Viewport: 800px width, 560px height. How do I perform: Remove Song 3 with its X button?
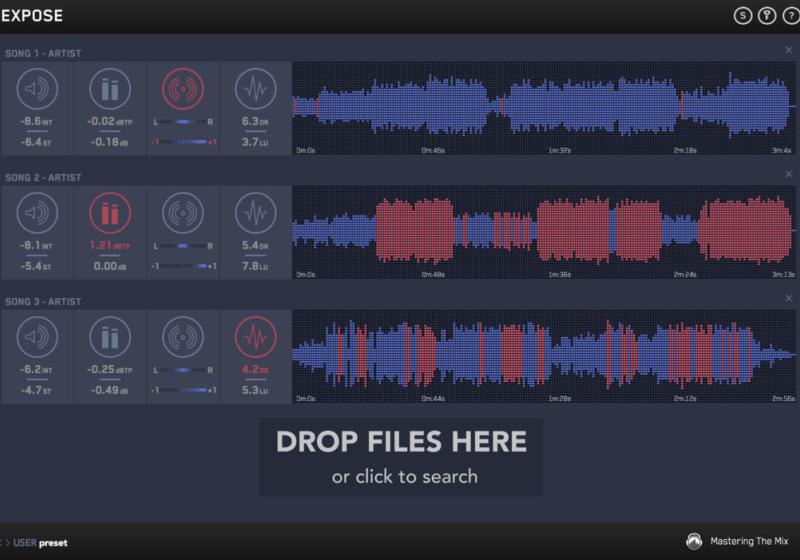788,298
